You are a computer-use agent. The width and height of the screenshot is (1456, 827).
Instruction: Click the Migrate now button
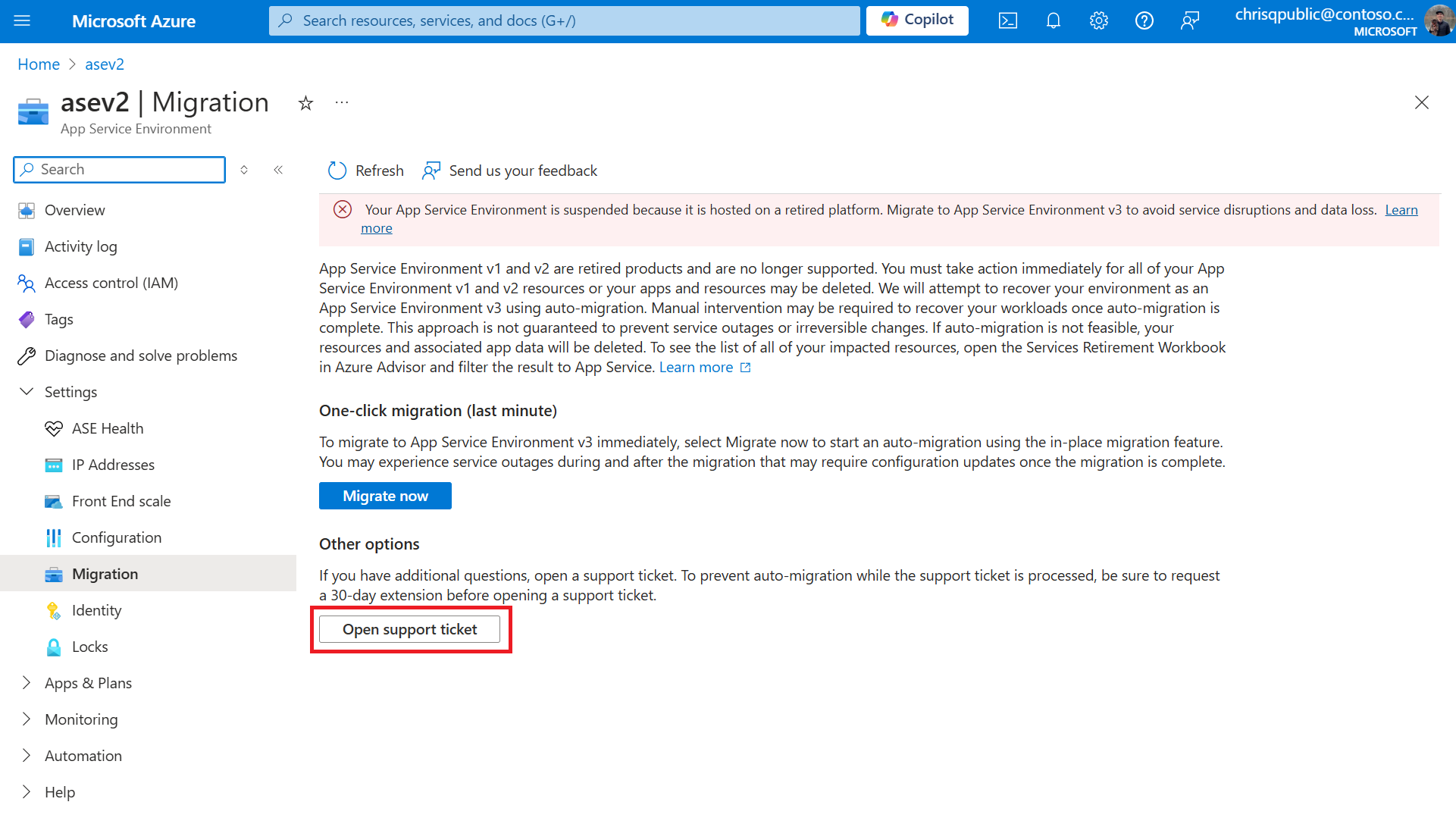pyautogui.click(x=385, y=495)
